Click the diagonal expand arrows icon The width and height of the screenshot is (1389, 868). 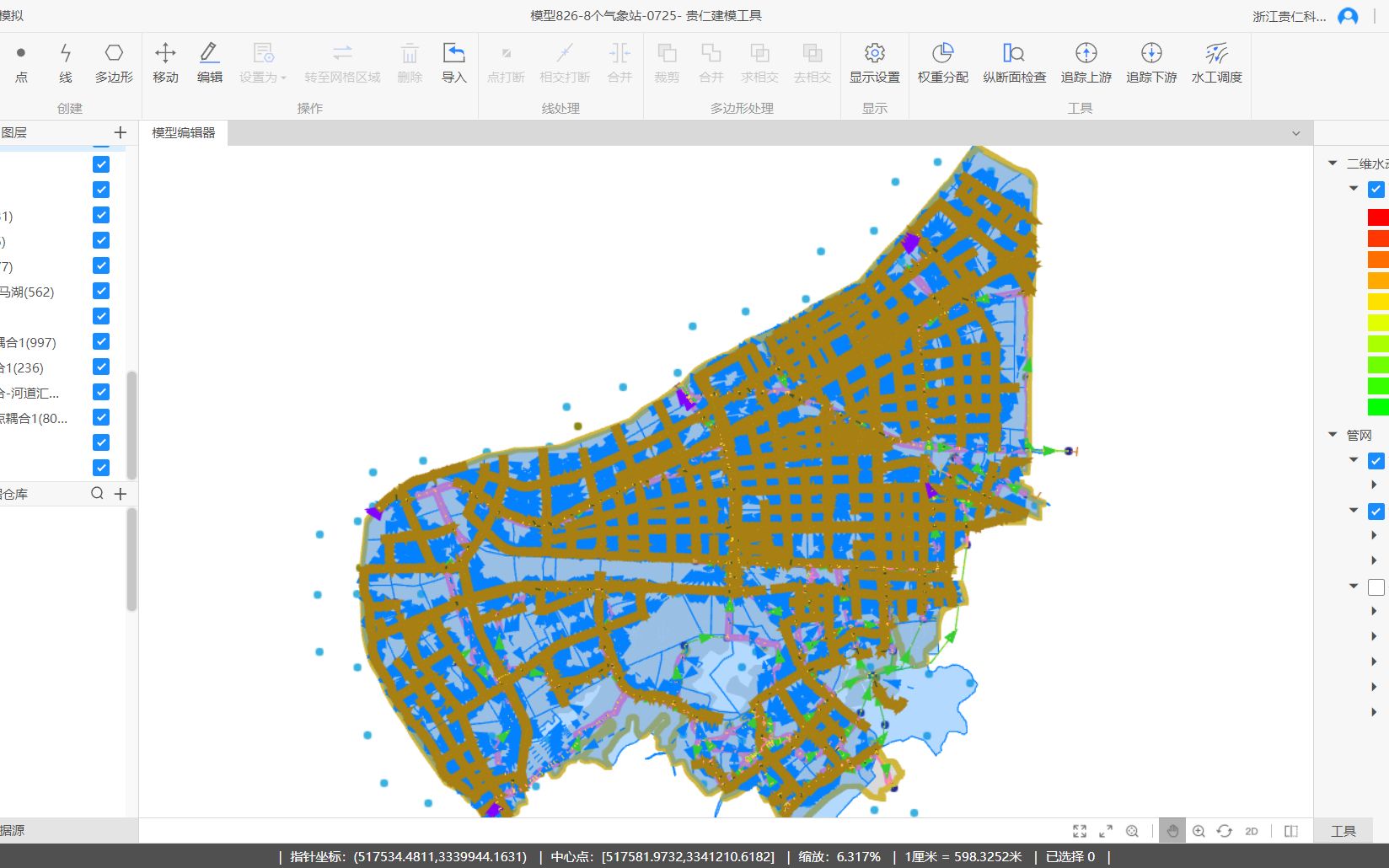1106,831
